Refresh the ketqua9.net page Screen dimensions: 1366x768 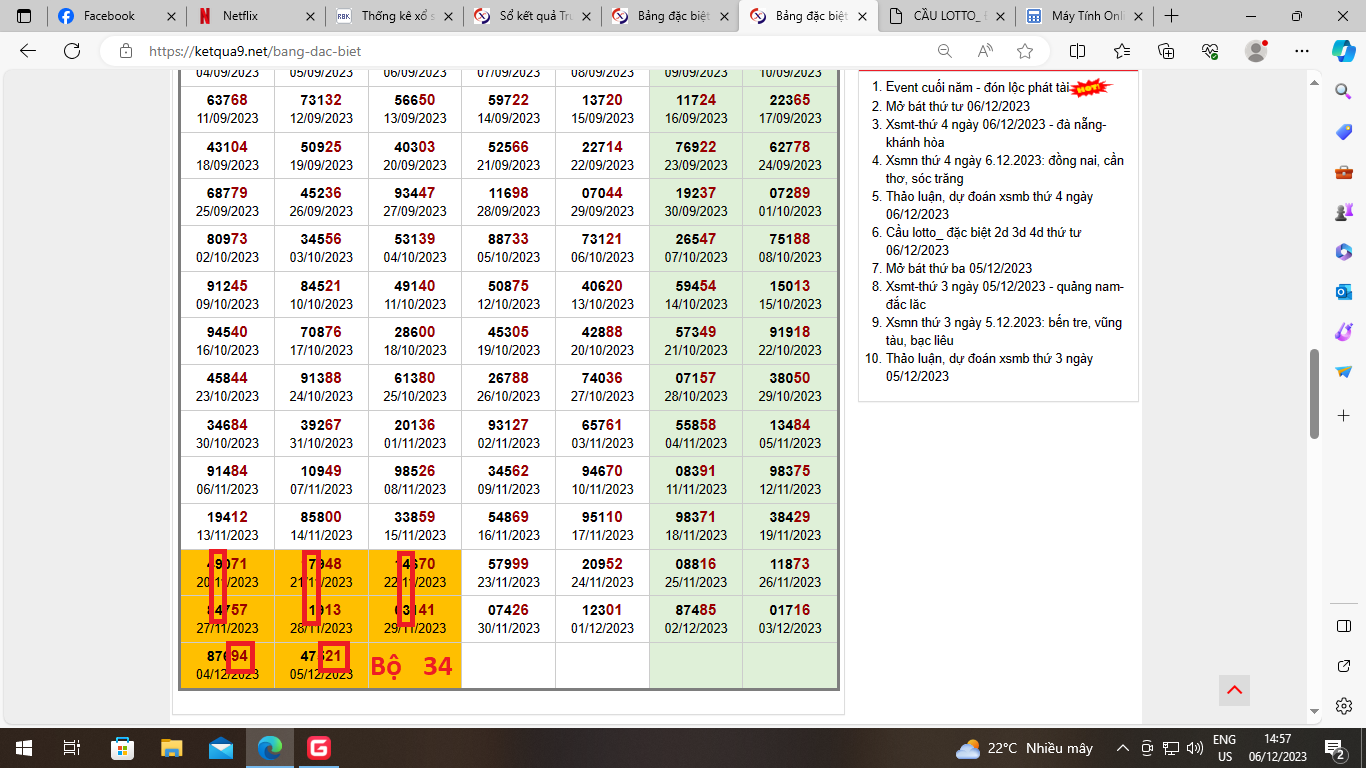coord(72,51)
